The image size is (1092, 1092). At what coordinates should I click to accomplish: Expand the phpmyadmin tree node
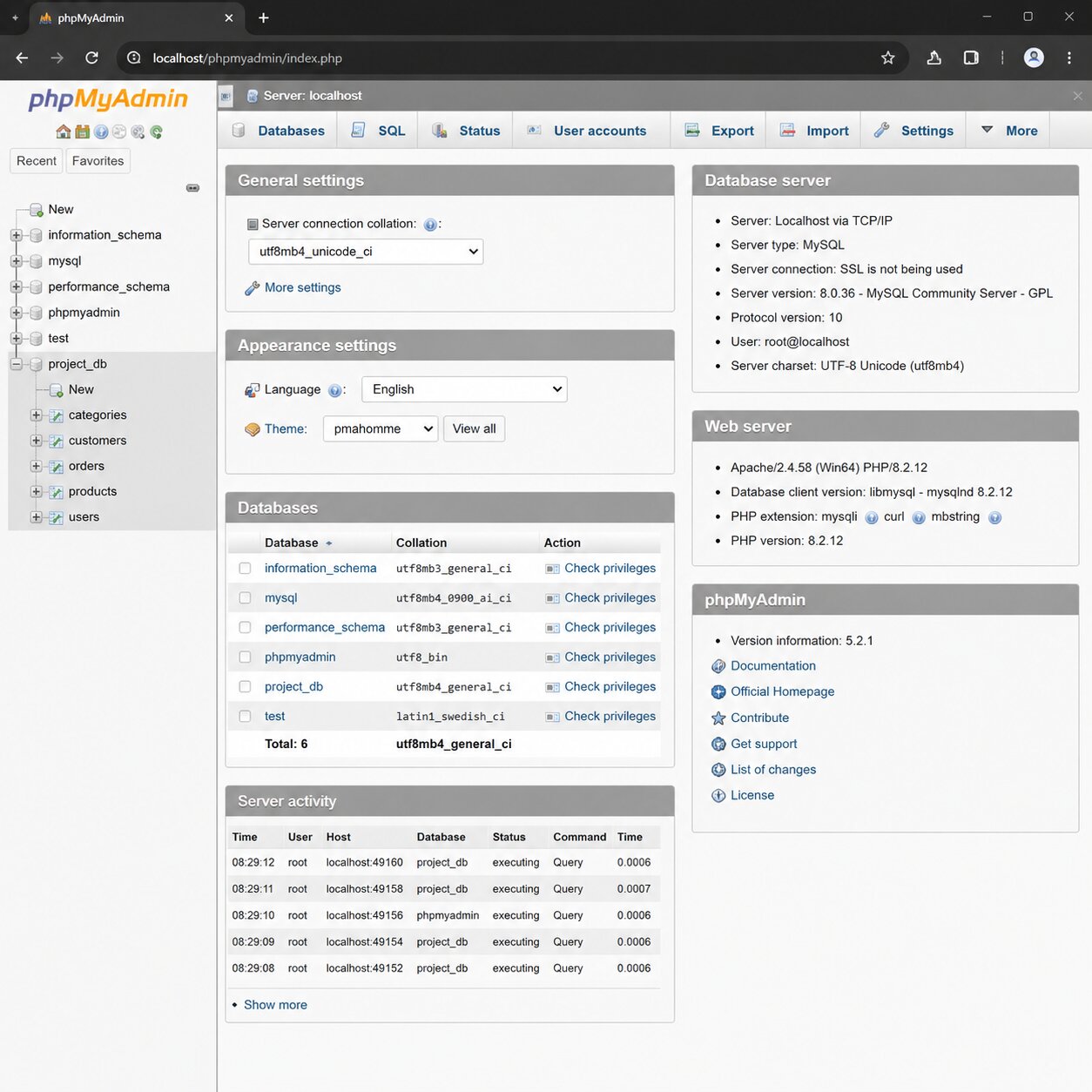[16, 313]
